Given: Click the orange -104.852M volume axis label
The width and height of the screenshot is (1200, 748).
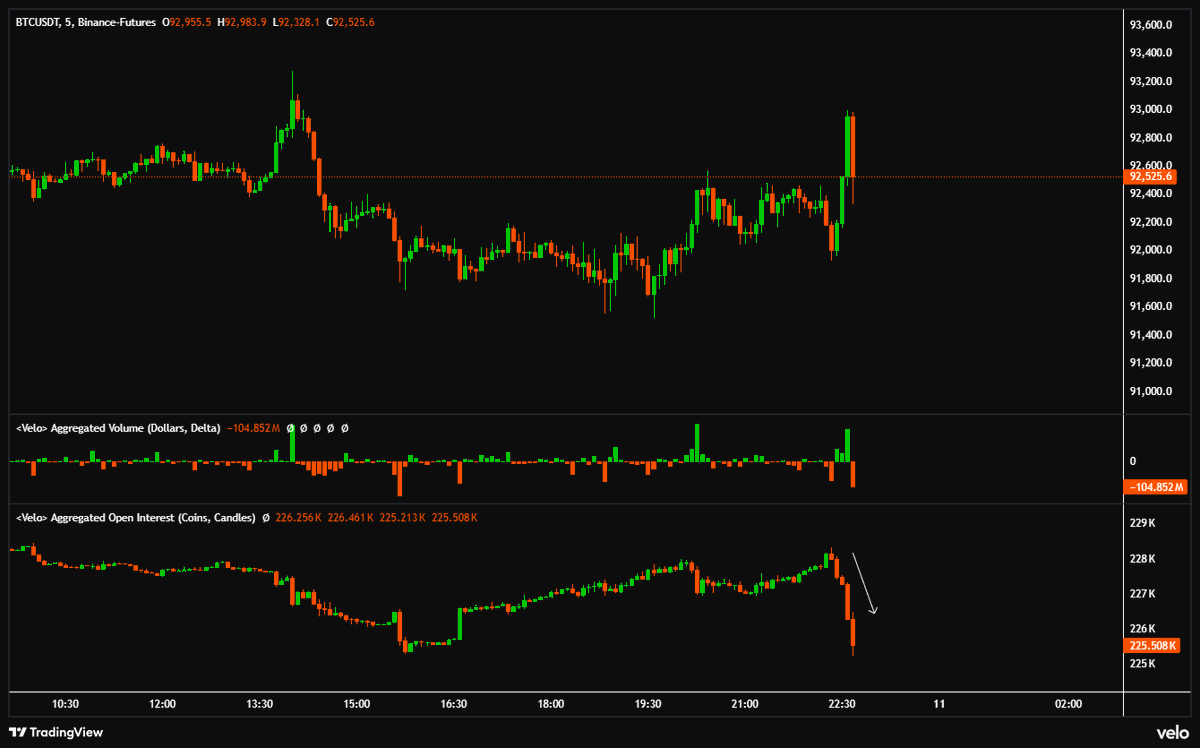Looking at the screenshot, I should 1154,487.
